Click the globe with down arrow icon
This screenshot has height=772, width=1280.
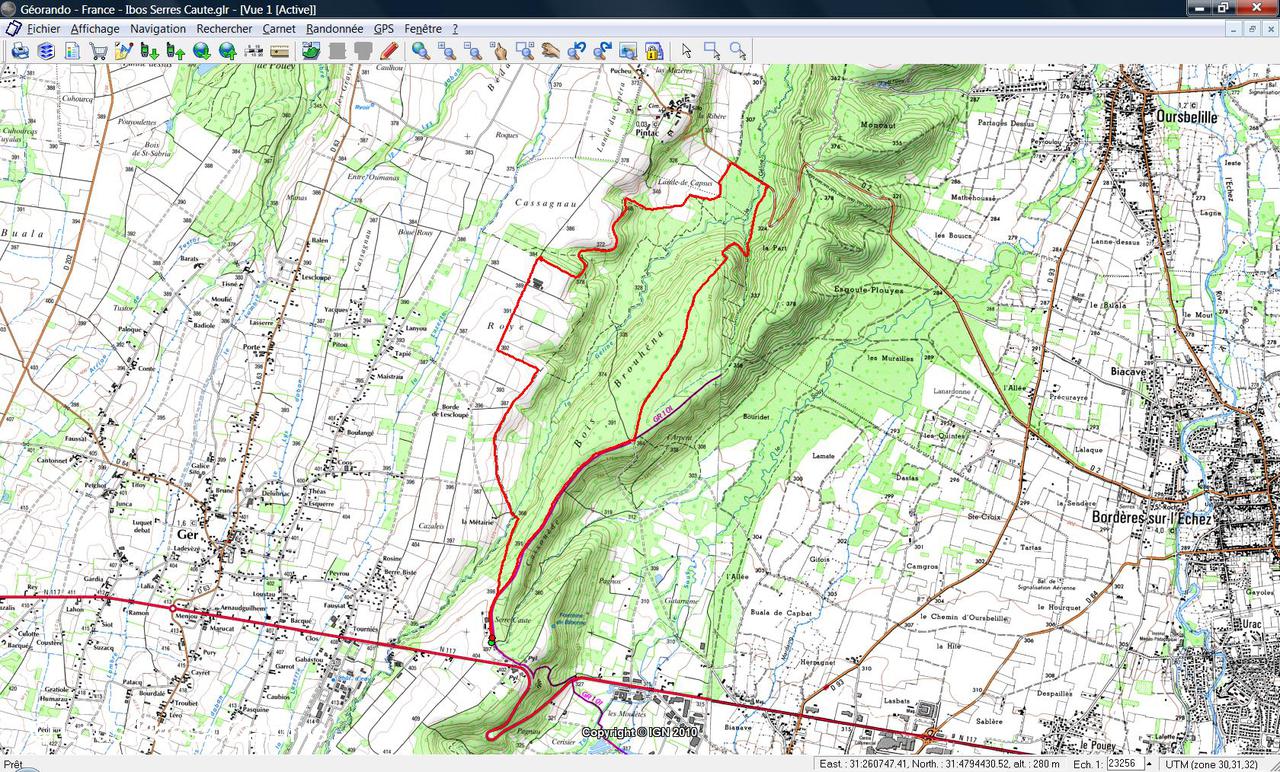tap(201, 50)
